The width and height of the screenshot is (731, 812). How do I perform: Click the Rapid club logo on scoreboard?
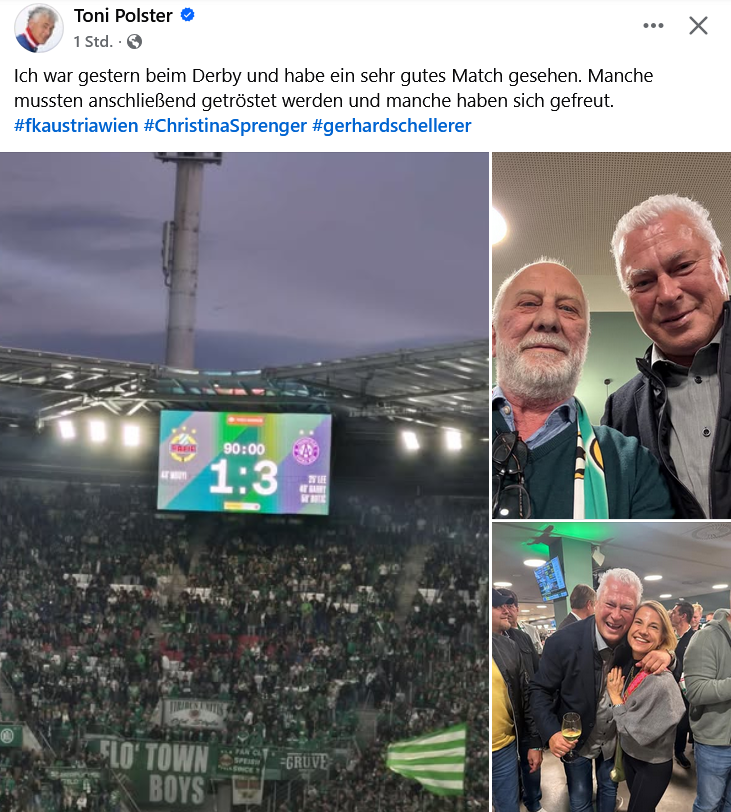click(x=183, y=445)
